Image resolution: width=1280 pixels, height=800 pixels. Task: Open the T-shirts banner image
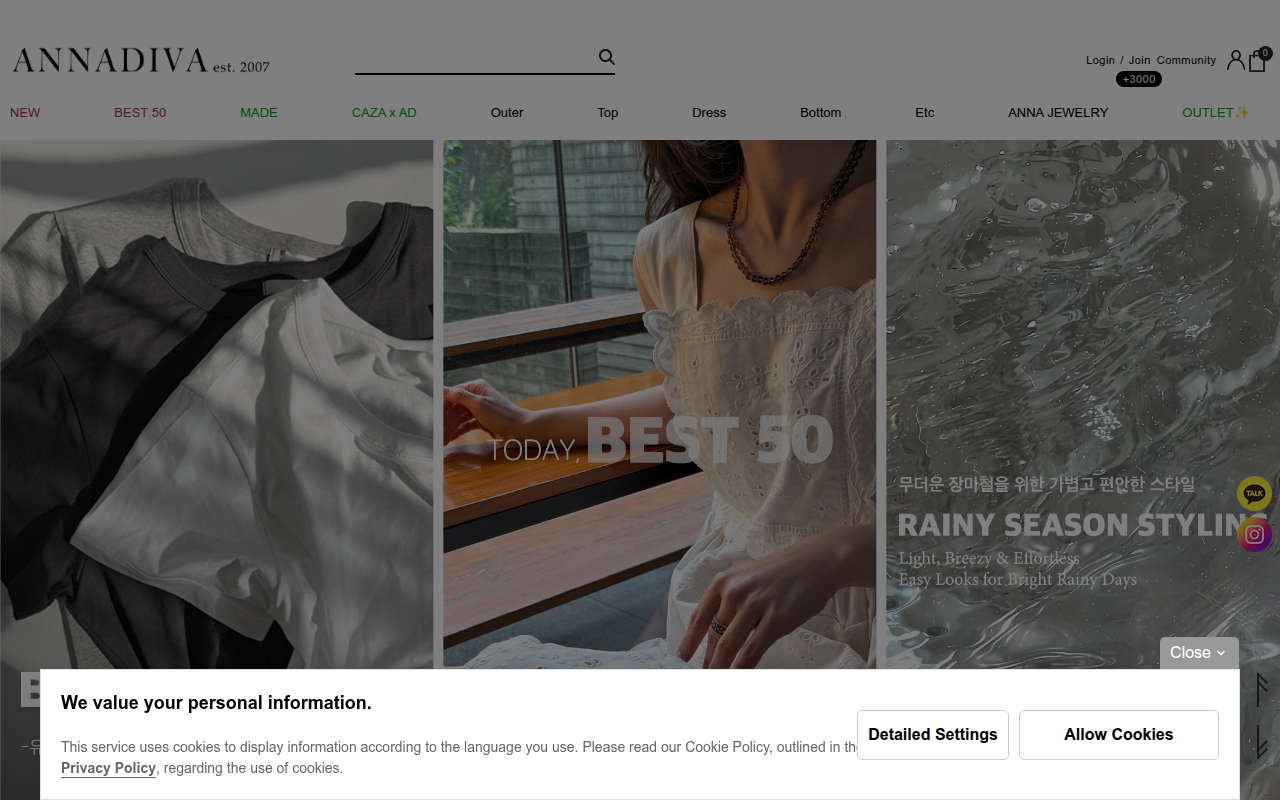coord(216,404)
